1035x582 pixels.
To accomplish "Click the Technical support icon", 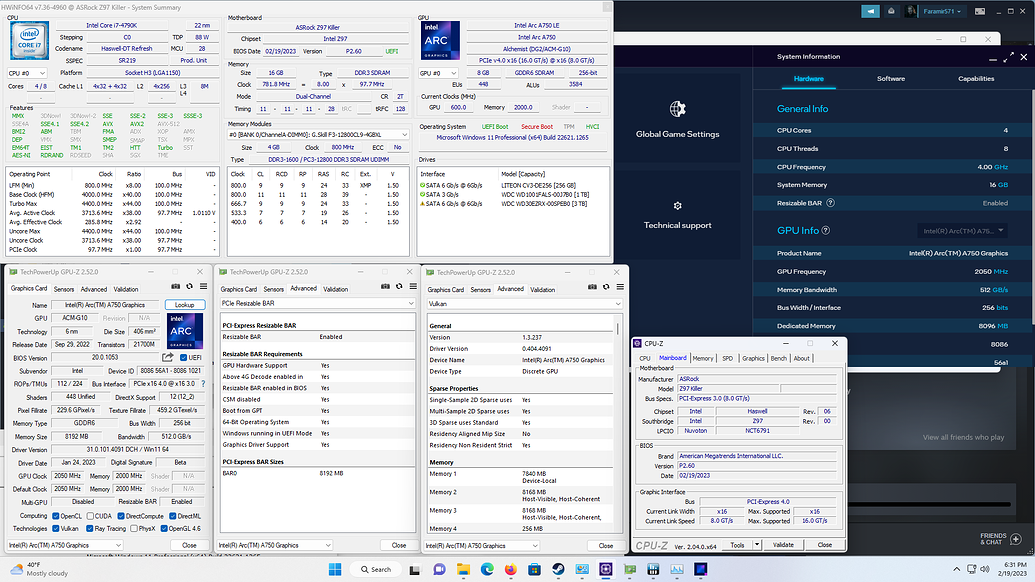I will tap(677, 205).
